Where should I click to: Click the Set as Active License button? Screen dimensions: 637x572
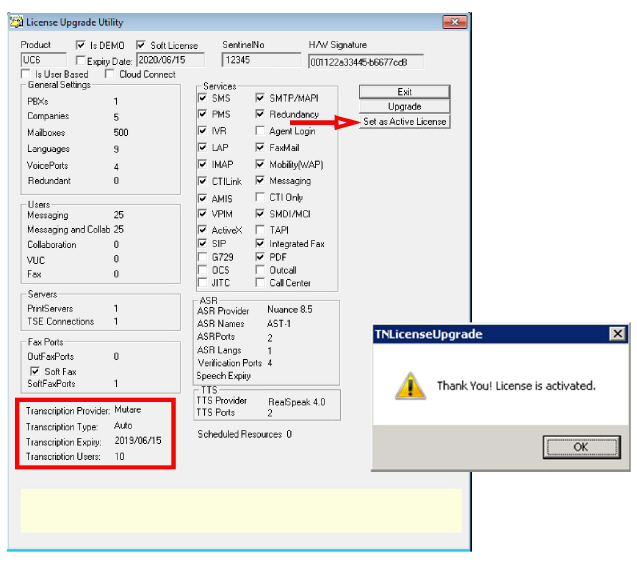[x=405, y=122]
